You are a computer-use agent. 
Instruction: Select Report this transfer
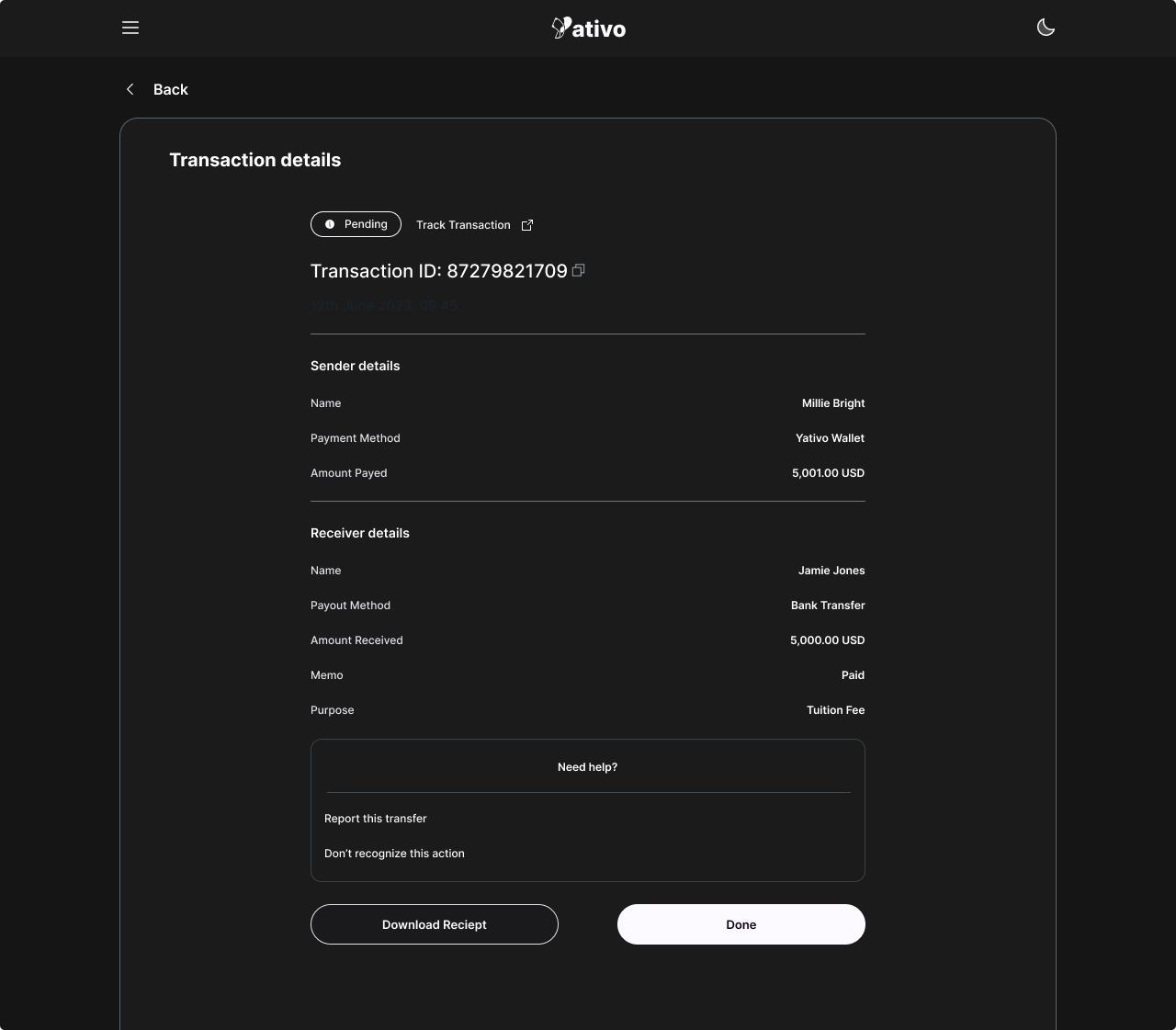376,819
